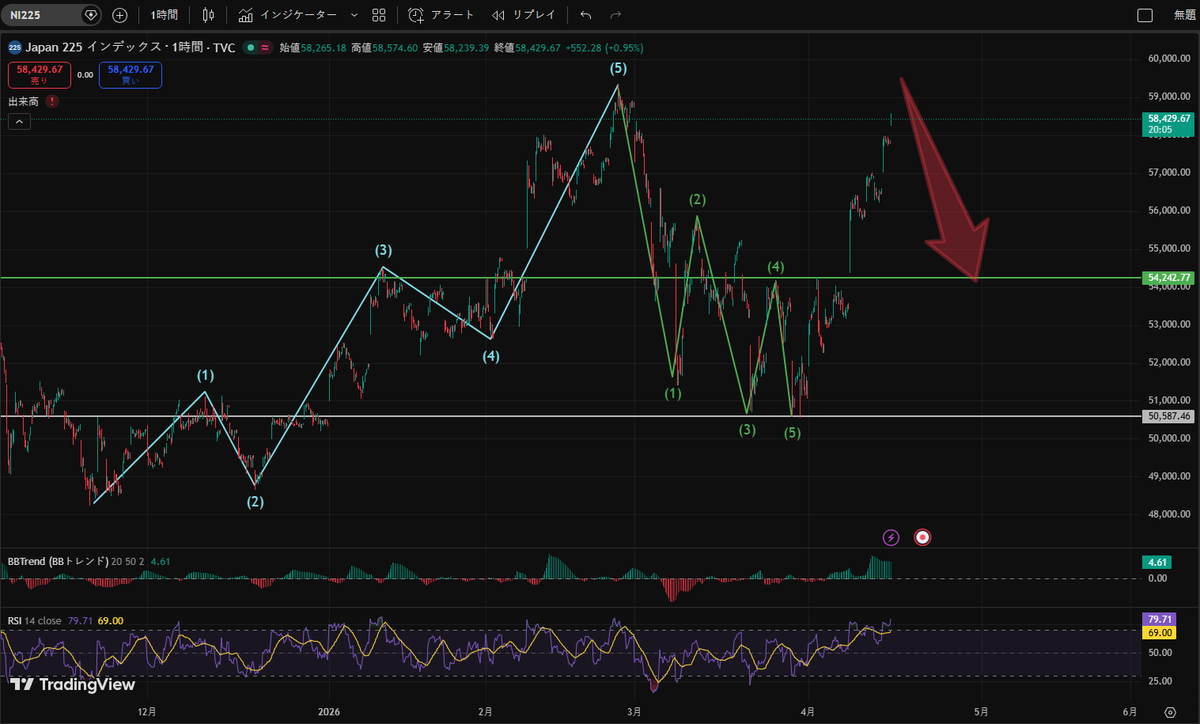This screenshot has width=1200, height=724.
Task: Click the green 4.61 BBTrend value label
Action: click(1159, 563)
